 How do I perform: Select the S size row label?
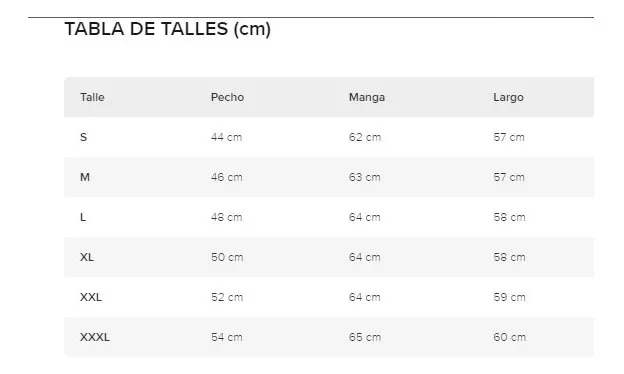(x=83, y=137)
